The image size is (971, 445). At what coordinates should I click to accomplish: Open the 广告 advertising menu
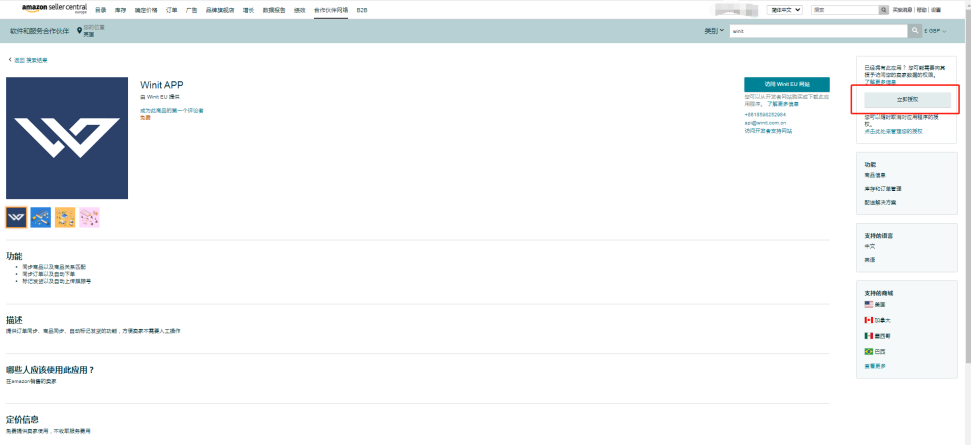191,10
